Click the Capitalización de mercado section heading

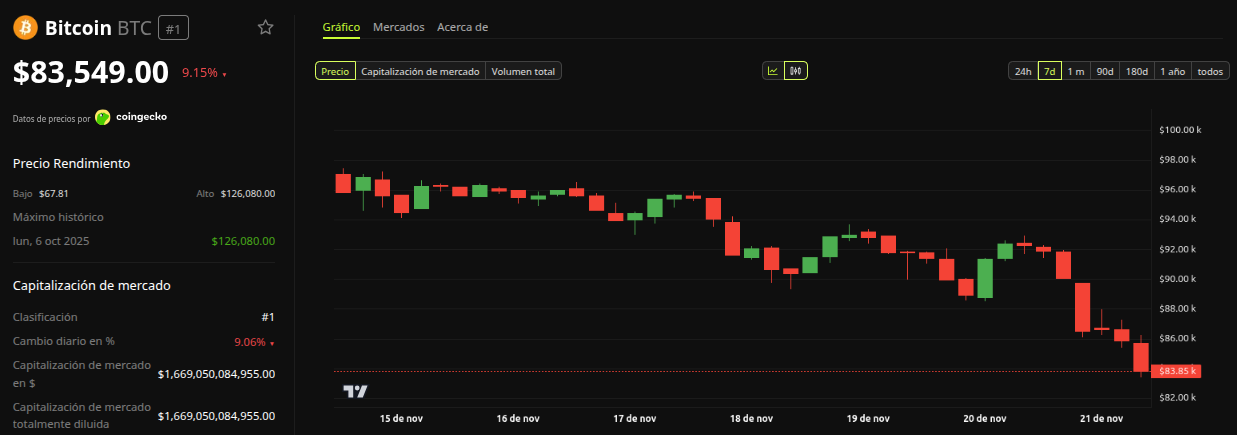pos(91,285)
